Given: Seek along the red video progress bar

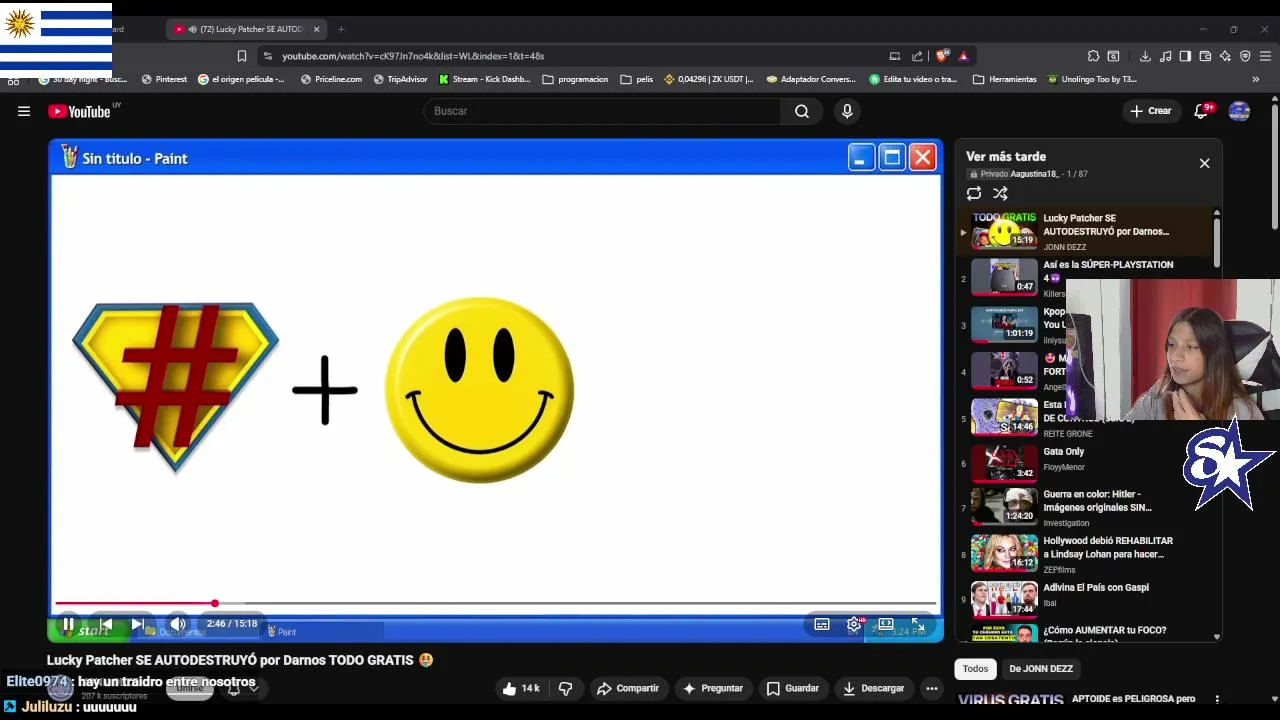Looking at the screenshot, I should 496,604.
